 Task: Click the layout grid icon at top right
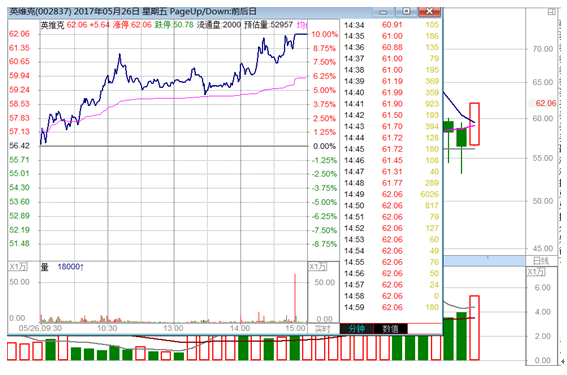(x=551, y=12)
